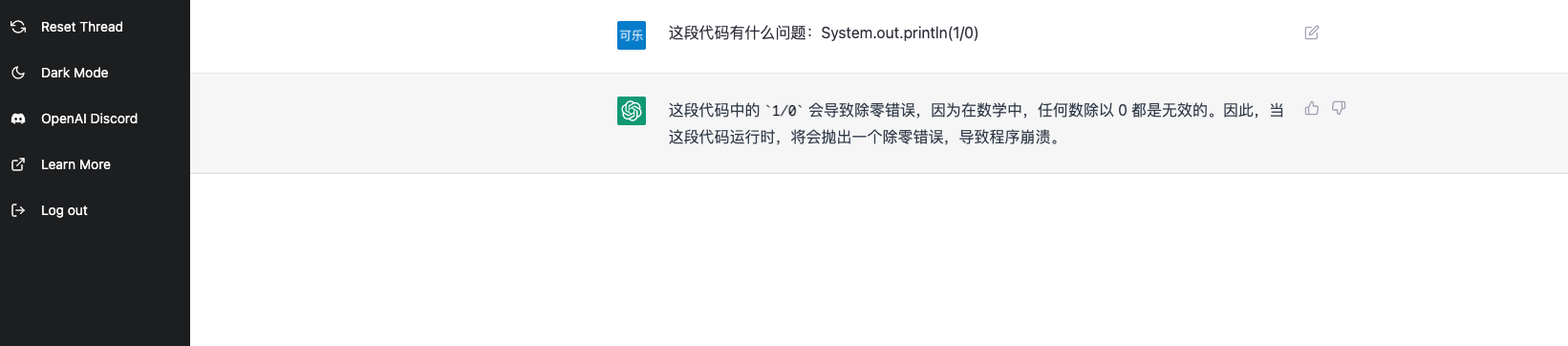
Task: Click the Log out arrow icon
Action: [18, 210]
